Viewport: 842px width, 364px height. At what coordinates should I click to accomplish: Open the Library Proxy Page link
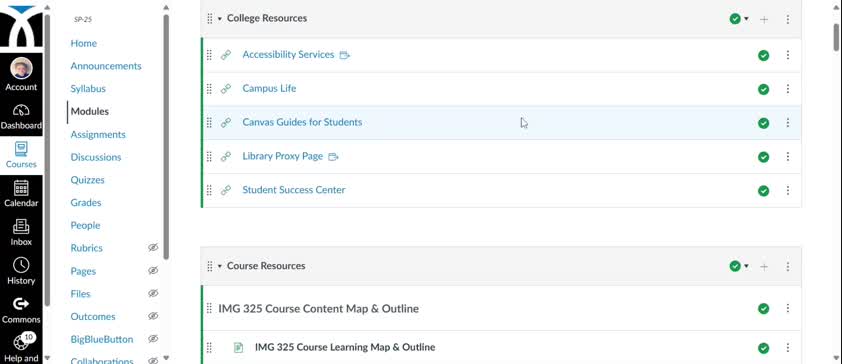282,156
